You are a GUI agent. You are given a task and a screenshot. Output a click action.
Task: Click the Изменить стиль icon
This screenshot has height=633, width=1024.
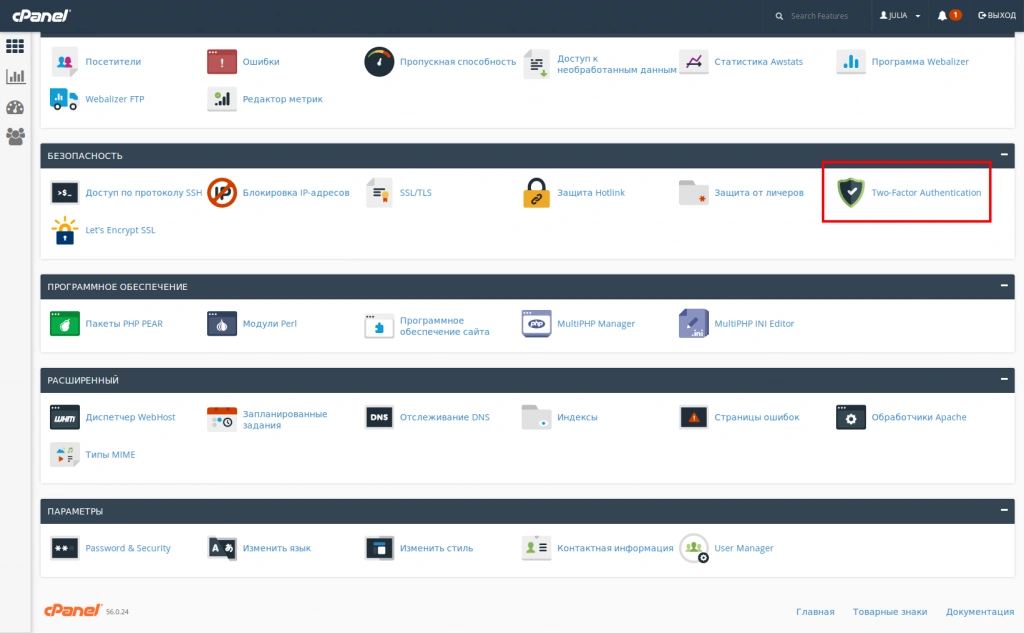379,548
